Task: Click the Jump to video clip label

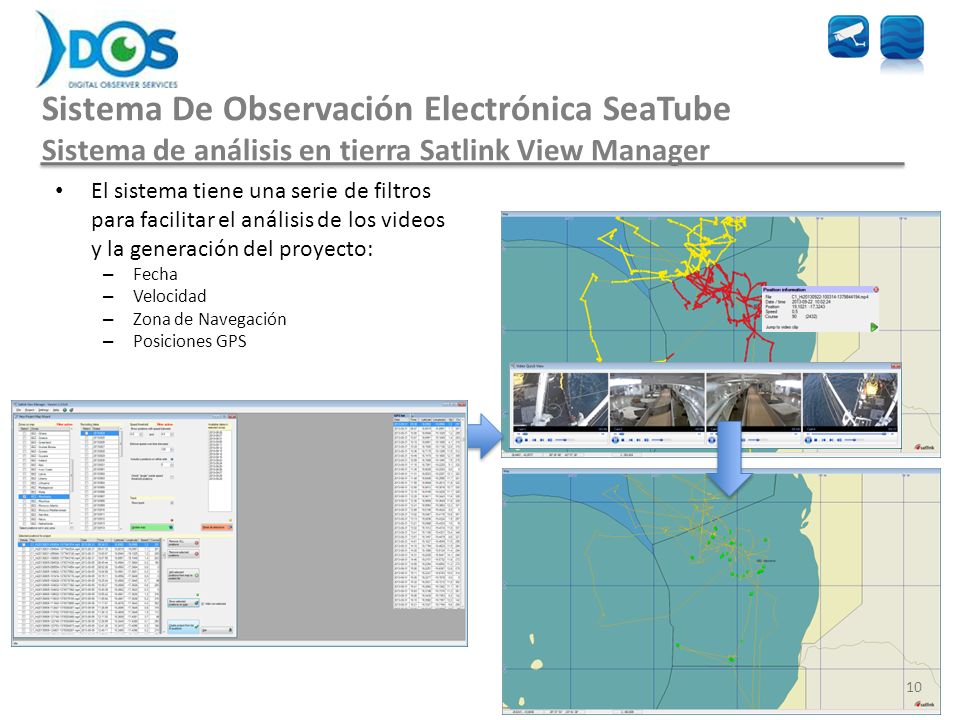Action: [x=782, y=328]
